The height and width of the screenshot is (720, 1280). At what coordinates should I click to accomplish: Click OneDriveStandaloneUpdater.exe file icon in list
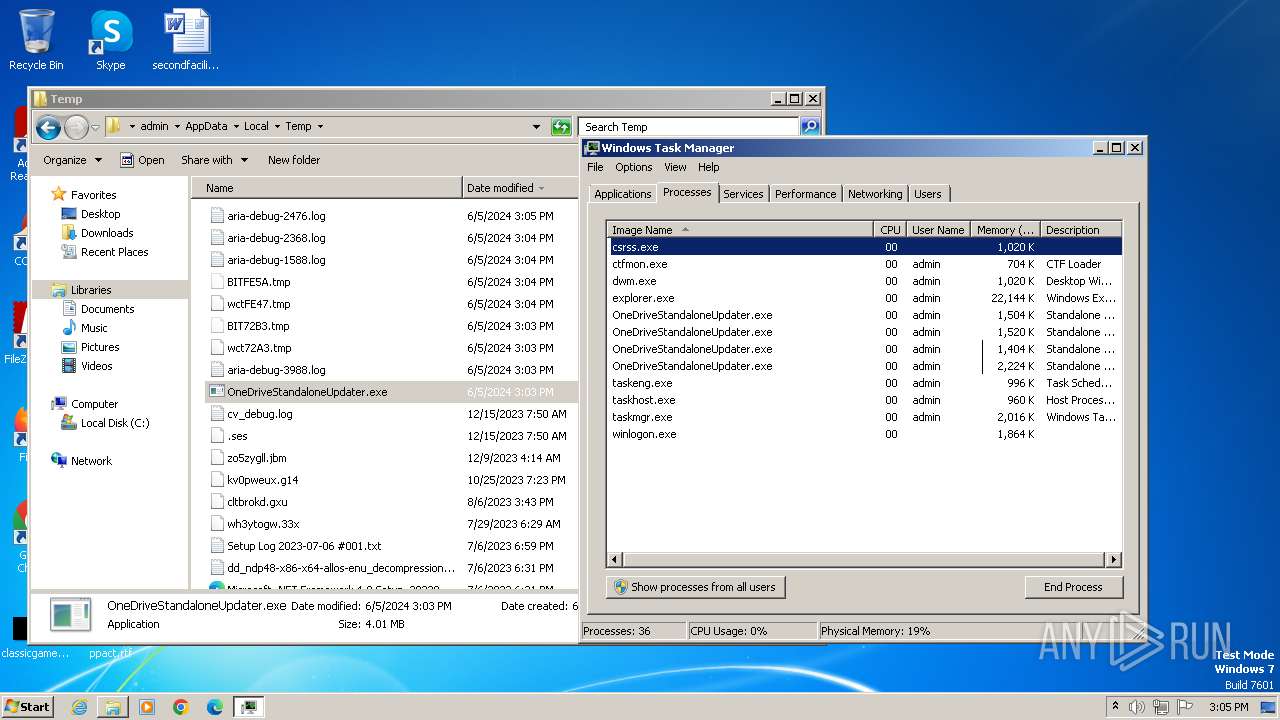tap(217, 392)
